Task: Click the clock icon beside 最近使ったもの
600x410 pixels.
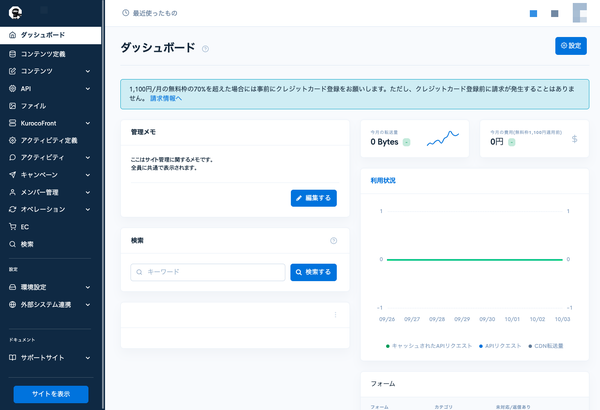Action: pyautogui.click(x=125, y=13)
